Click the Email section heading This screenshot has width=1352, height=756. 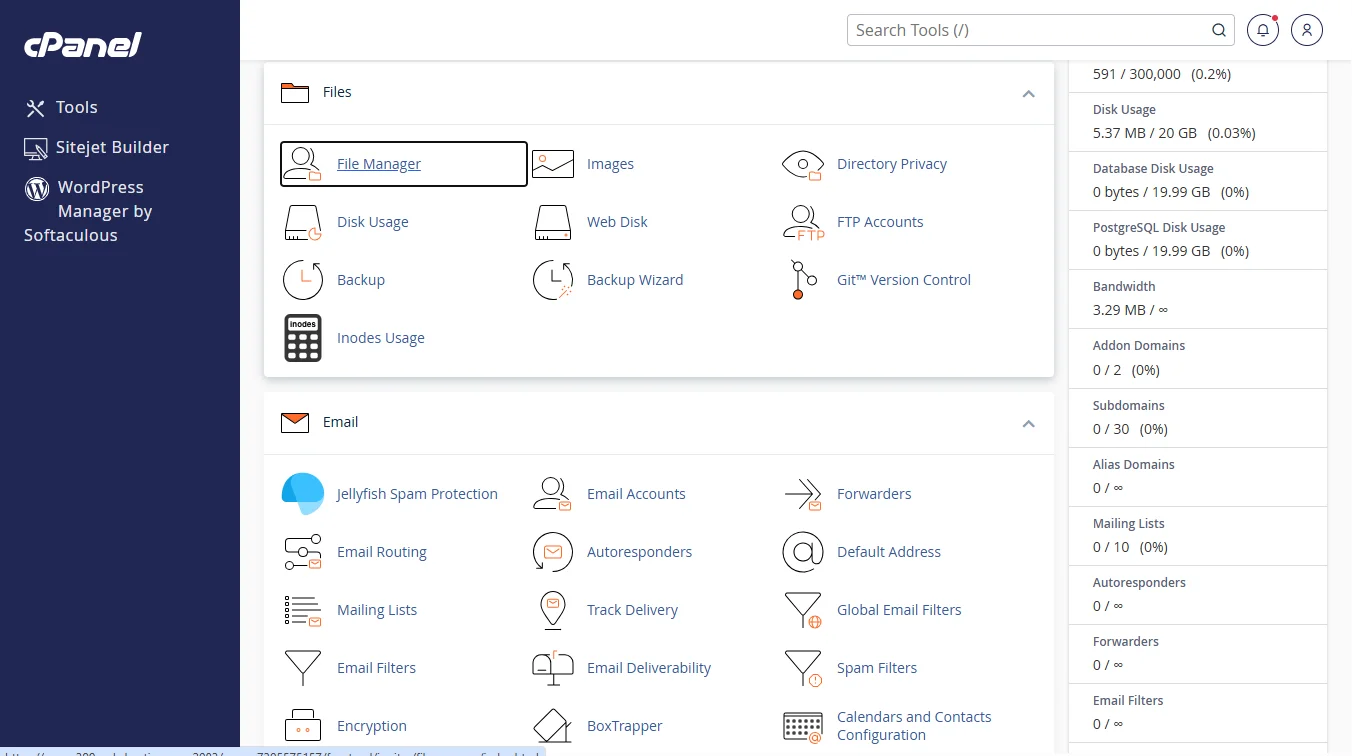(340, 422)
